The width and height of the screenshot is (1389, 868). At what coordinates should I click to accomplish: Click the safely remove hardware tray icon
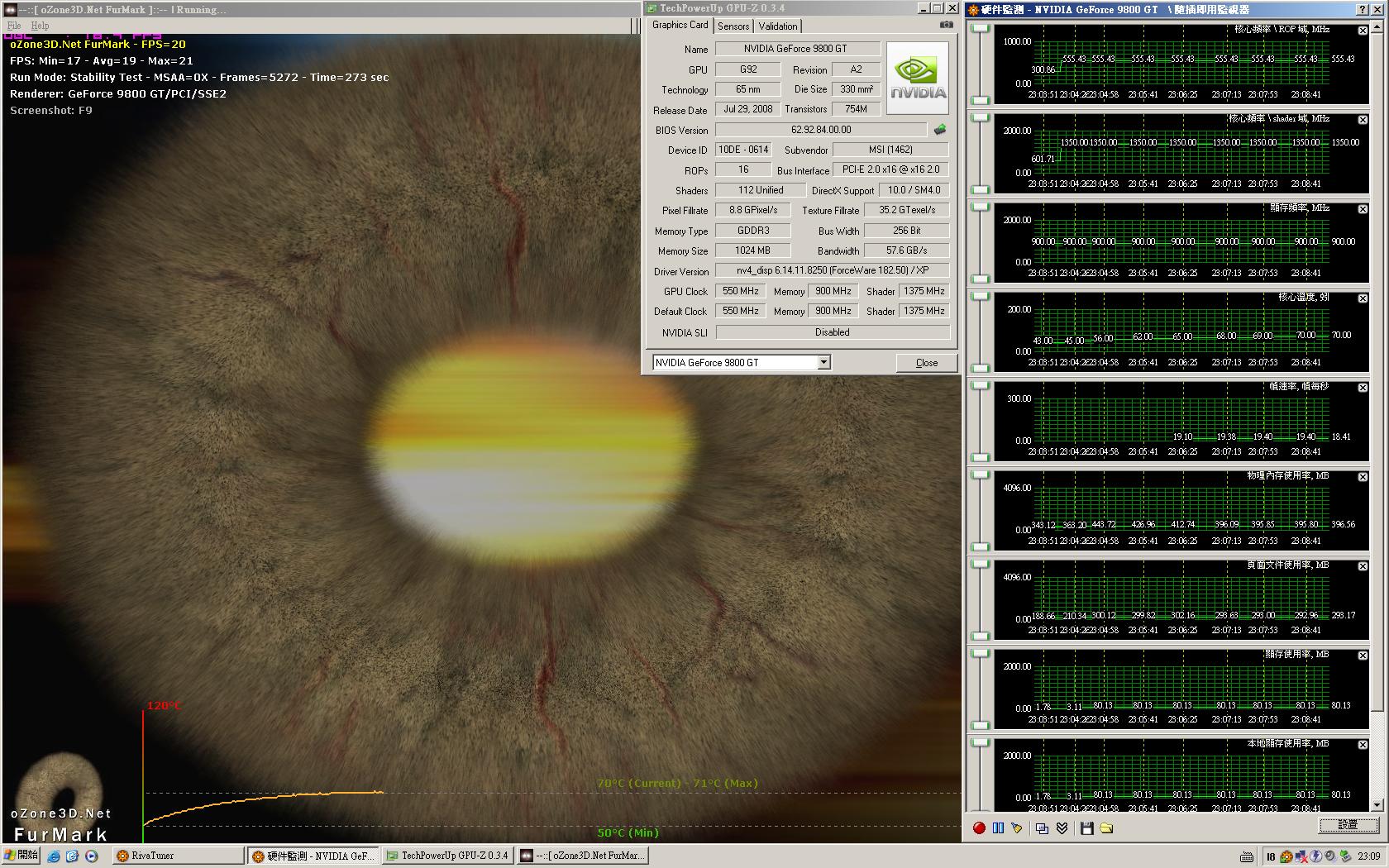pyautogui.click(x=1345, y=856)
